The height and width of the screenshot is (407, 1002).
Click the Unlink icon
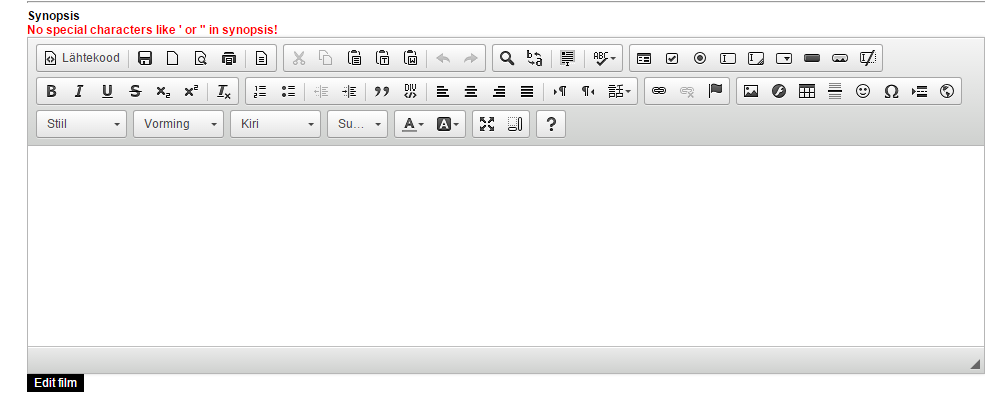pyautogui.click(x=687, y=91)
